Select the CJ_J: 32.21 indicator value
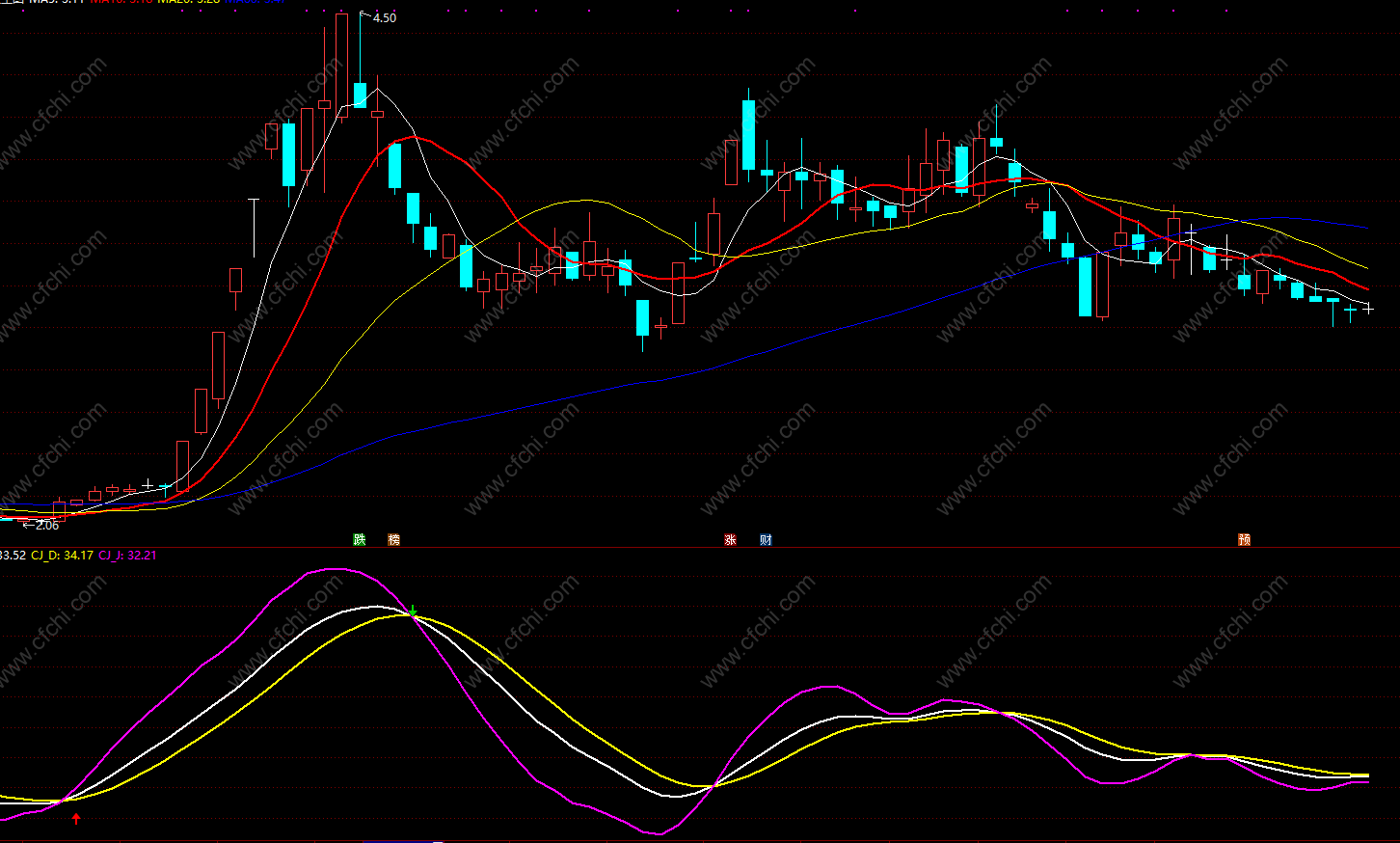This screenshot has width=1400, height=843. [x=127, y=556]
